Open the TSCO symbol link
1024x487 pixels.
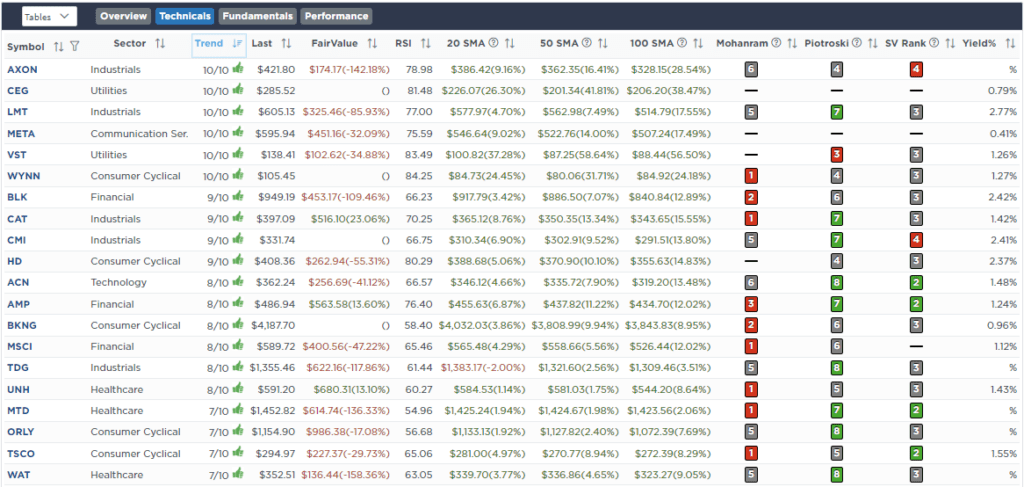pos(20,453)
